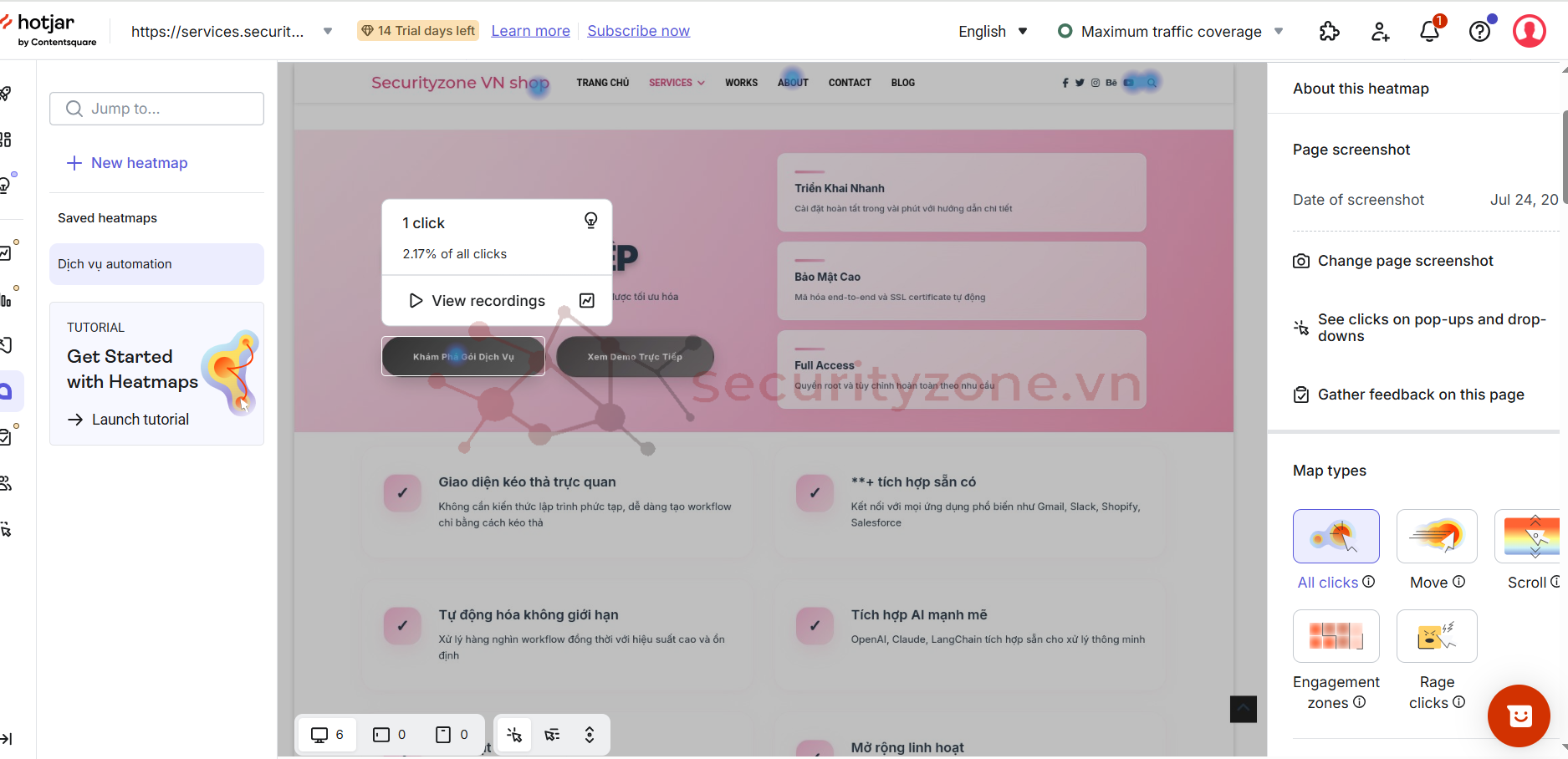The width and height of the screenshot is (1568, 759).
Task: Select All clicks map type
Action: 1336,536
